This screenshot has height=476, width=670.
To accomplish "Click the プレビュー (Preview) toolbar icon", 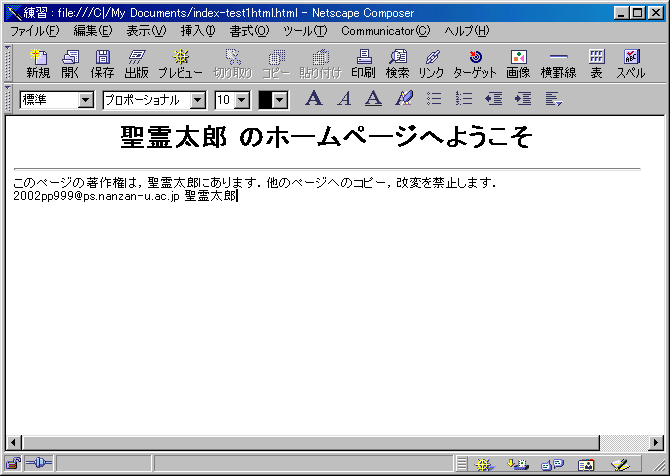I will point(180,63).
